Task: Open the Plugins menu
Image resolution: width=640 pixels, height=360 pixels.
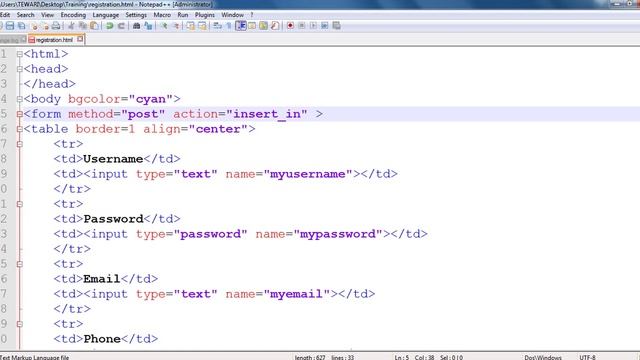Action: (x=204, y=15)
